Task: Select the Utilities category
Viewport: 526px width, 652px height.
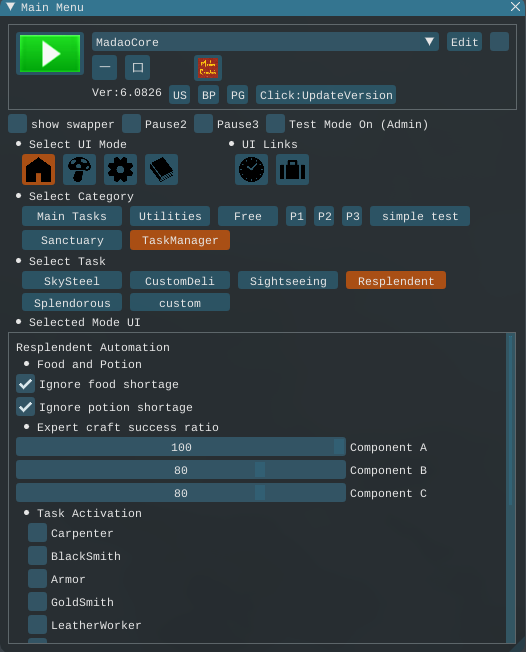Action: pos(170,216)
